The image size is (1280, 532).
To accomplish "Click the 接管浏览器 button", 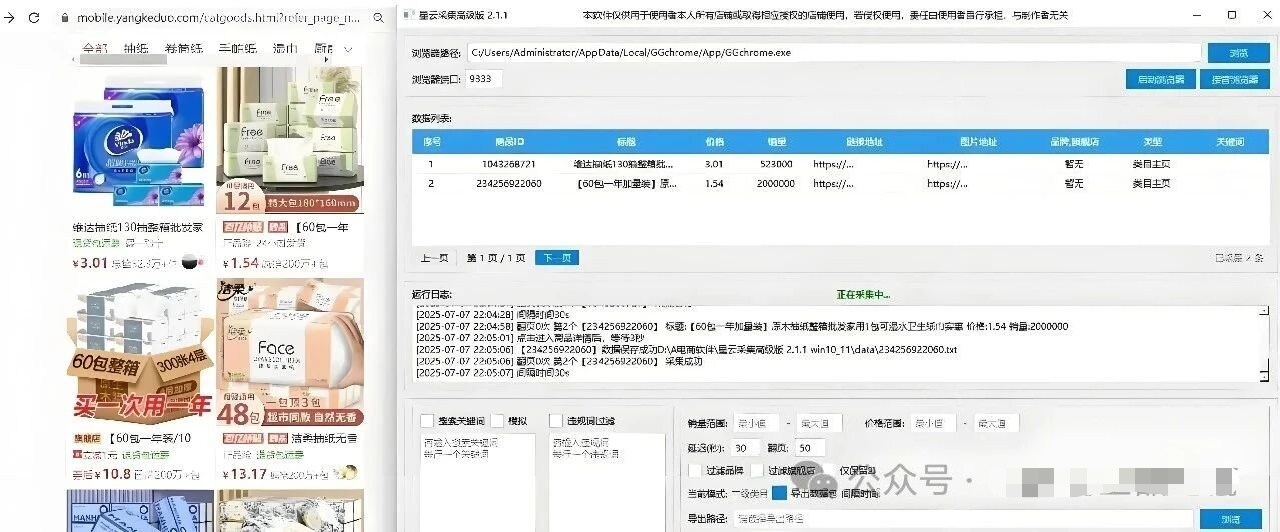I will [1234, 79].
